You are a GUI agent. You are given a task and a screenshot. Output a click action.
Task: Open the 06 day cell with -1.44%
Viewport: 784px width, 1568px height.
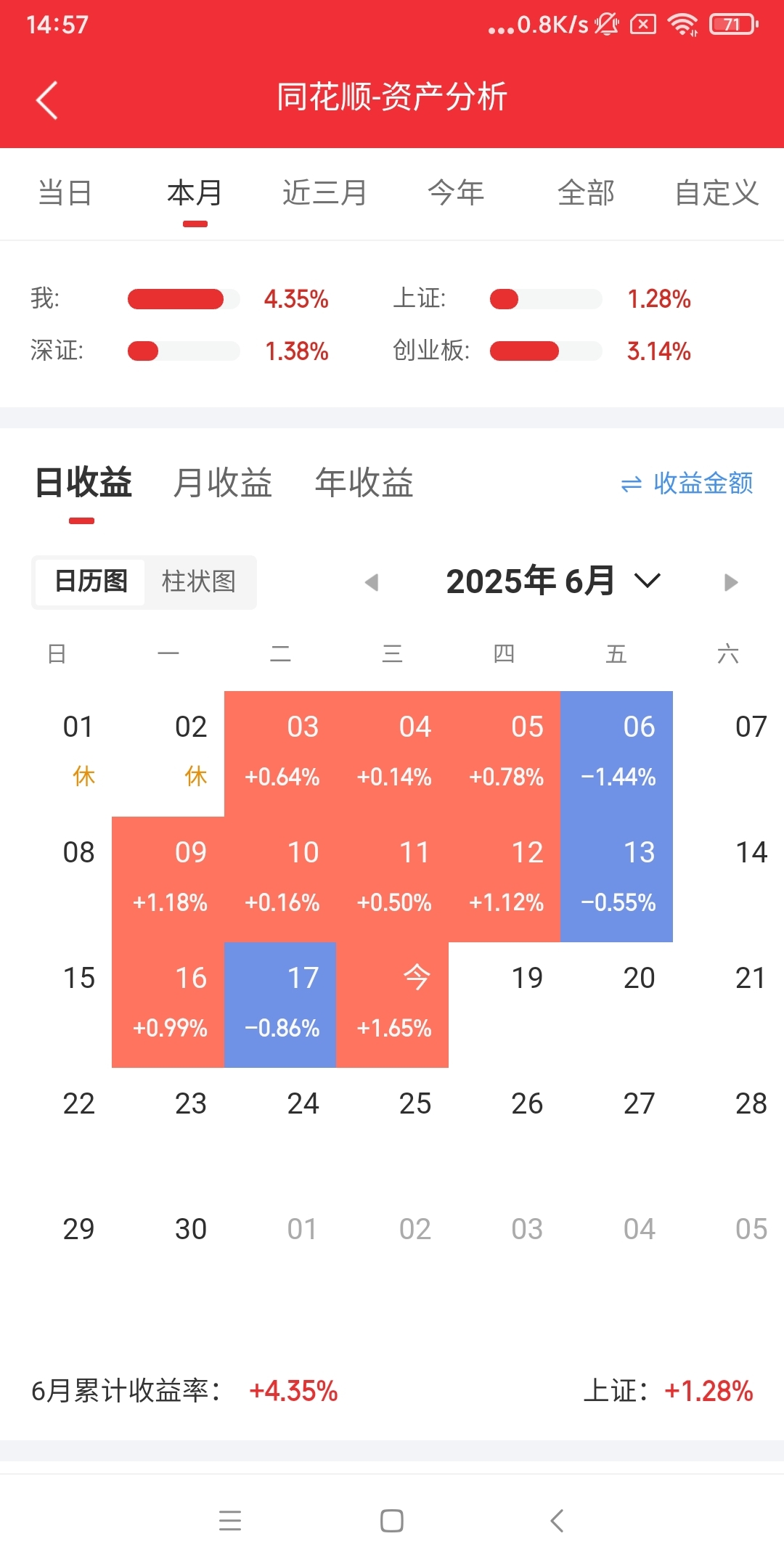(617, 754)
